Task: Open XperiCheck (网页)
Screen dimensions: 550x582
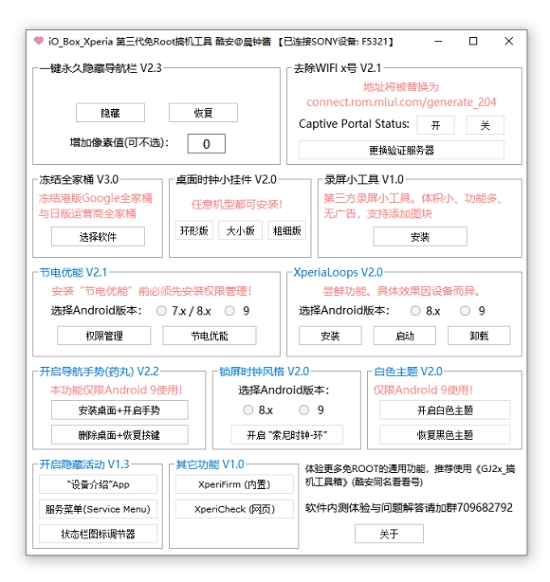Action: pyautogui.click(x=234, y=509)
